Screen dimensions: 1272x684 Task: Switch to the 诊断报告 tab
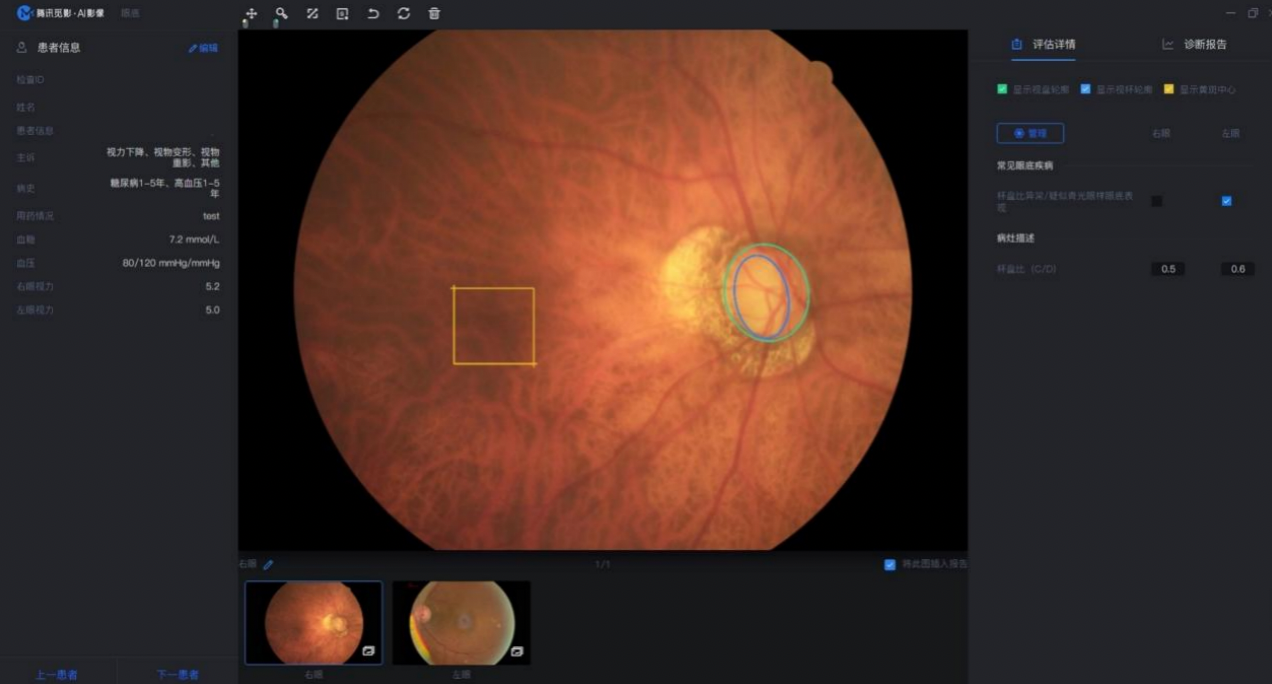coord(1195,44)
